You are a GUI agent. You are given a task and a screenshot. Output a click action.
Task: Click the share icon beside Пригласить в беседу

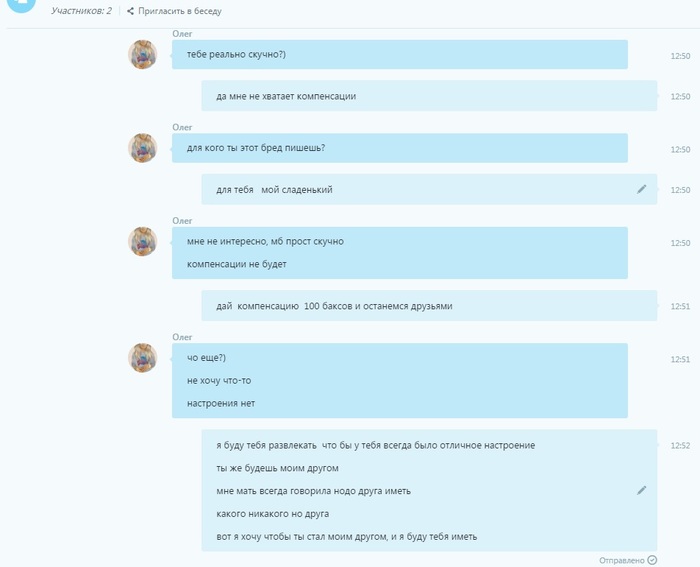[x=130, y=11]
